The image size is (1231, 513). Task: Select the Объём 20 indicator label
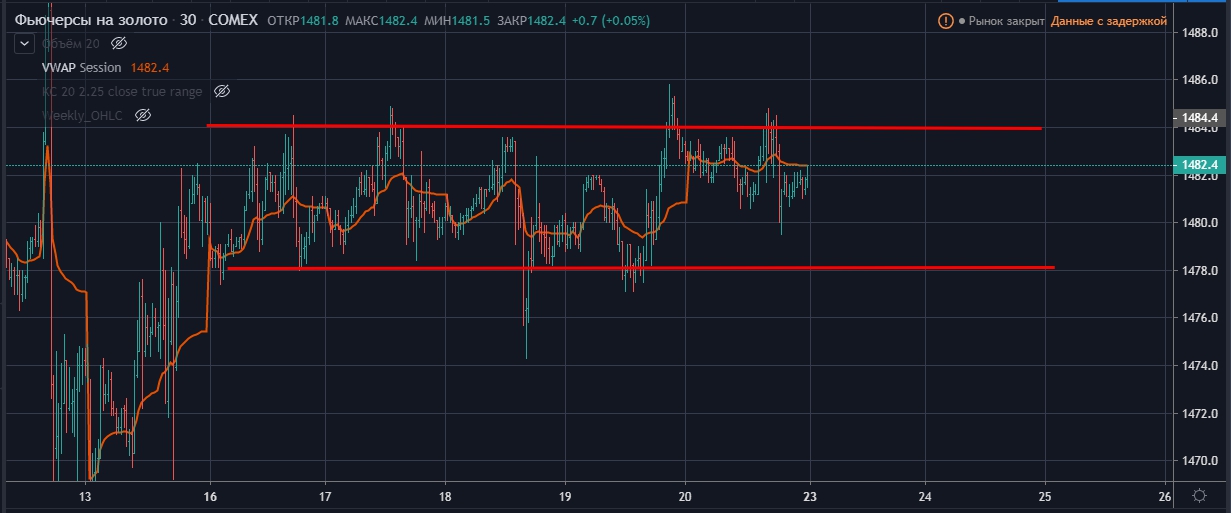(x=70, y=43)
